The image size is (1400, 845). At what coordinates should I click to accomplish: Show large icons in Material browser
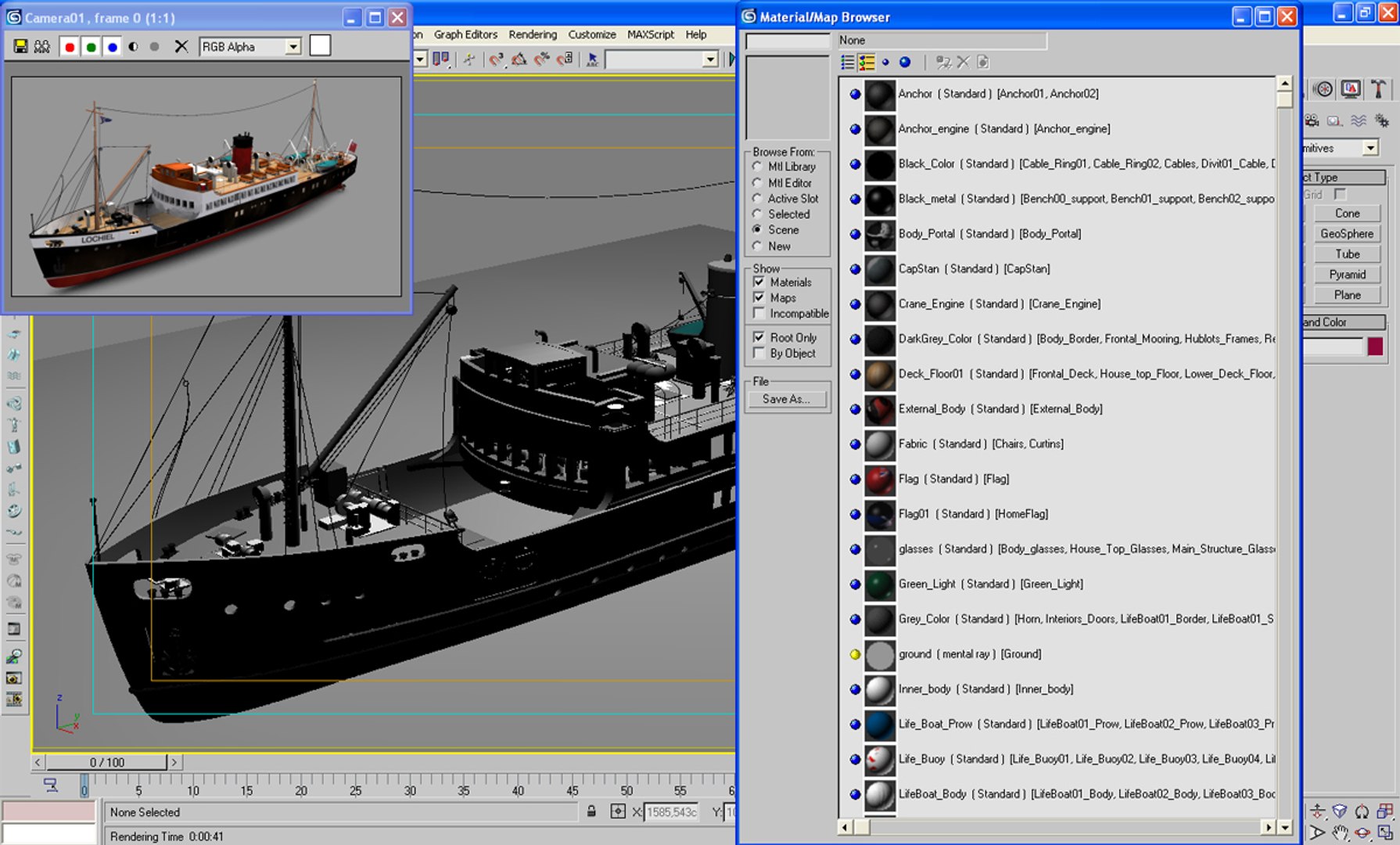[905, 62]
